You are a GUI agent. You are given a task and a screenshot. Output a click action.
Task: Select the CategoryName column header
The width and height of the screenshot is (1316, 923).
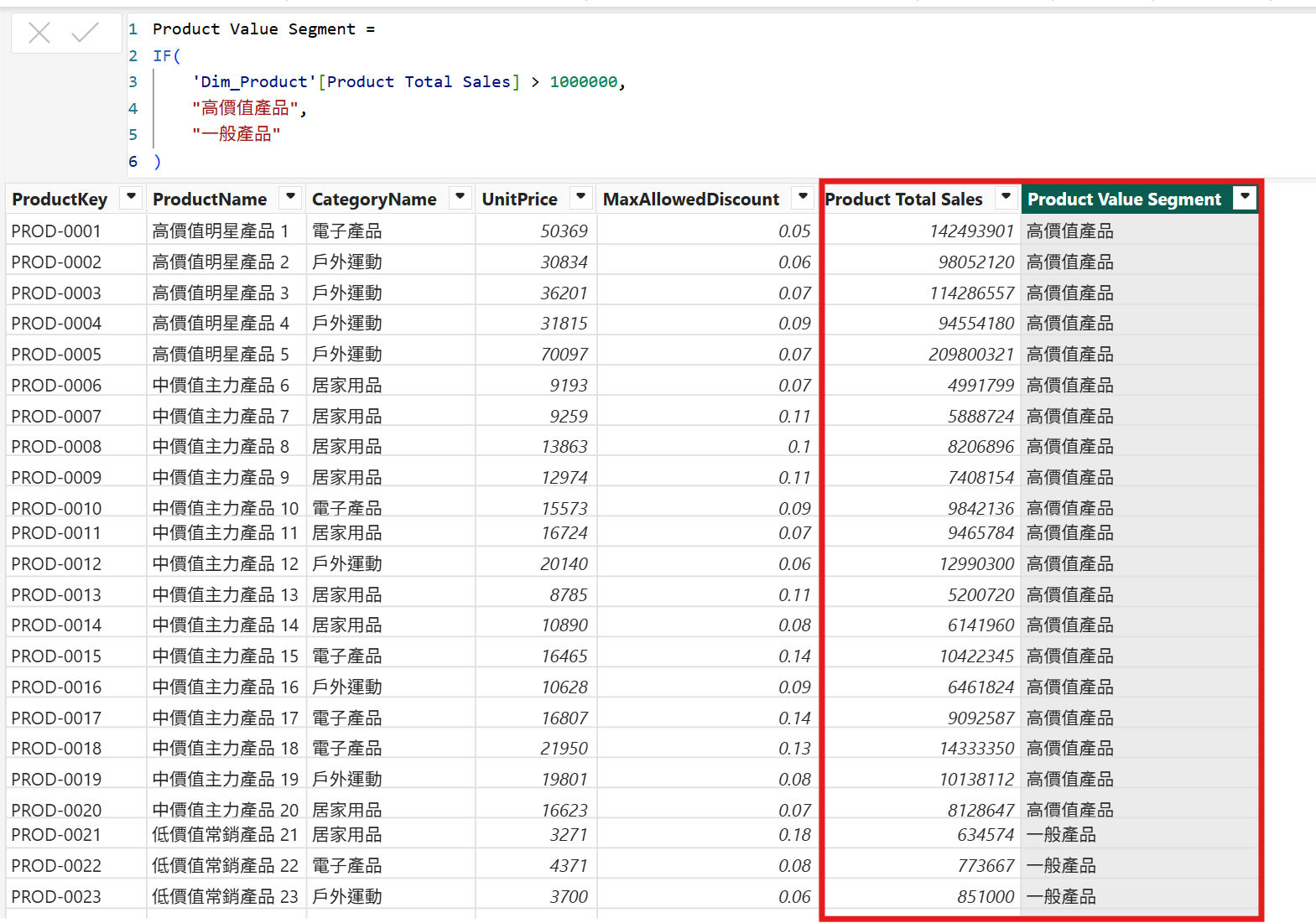tap(374, 200)
